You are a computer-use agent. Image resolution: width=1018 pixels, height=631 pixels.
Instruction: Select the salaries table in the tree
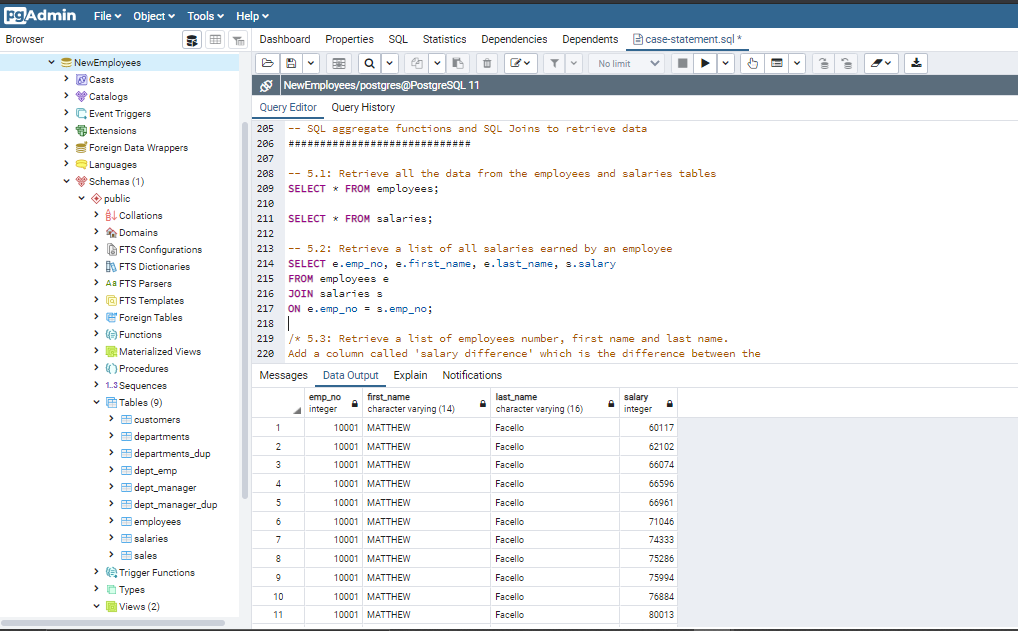click(x=151, y=538)
